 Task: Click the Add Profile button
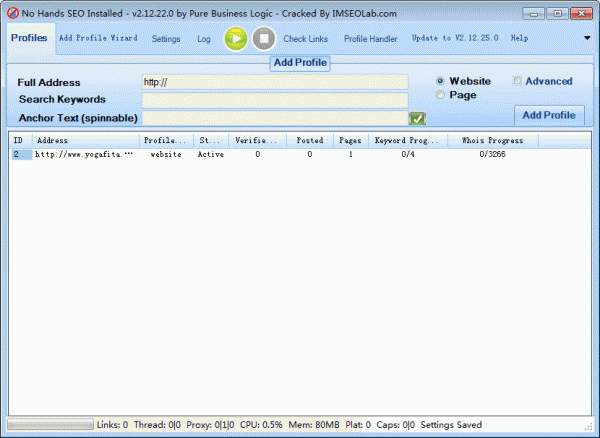(549, 115)
